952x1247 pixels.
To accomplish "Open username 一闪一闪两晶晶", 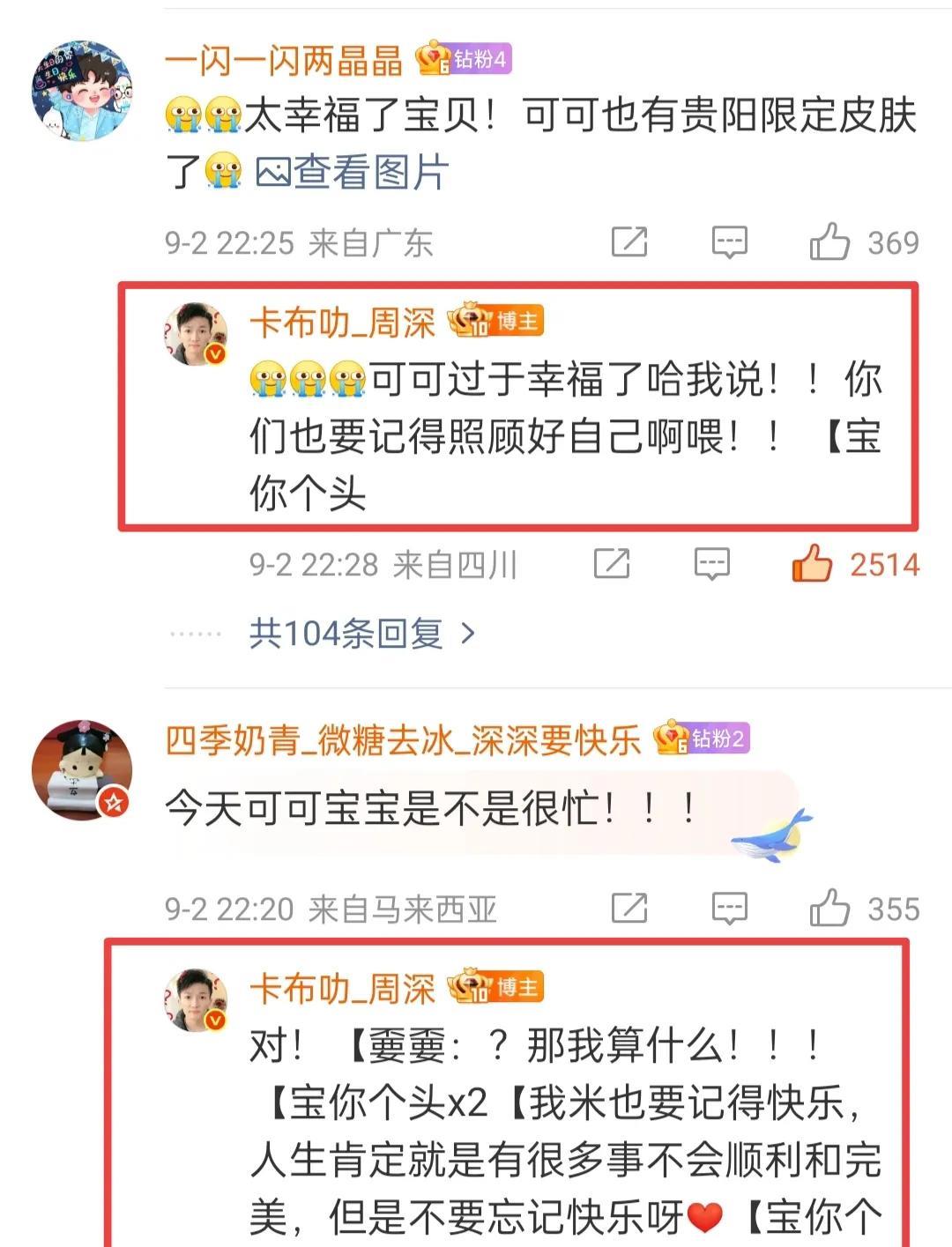I will (284, 60).
